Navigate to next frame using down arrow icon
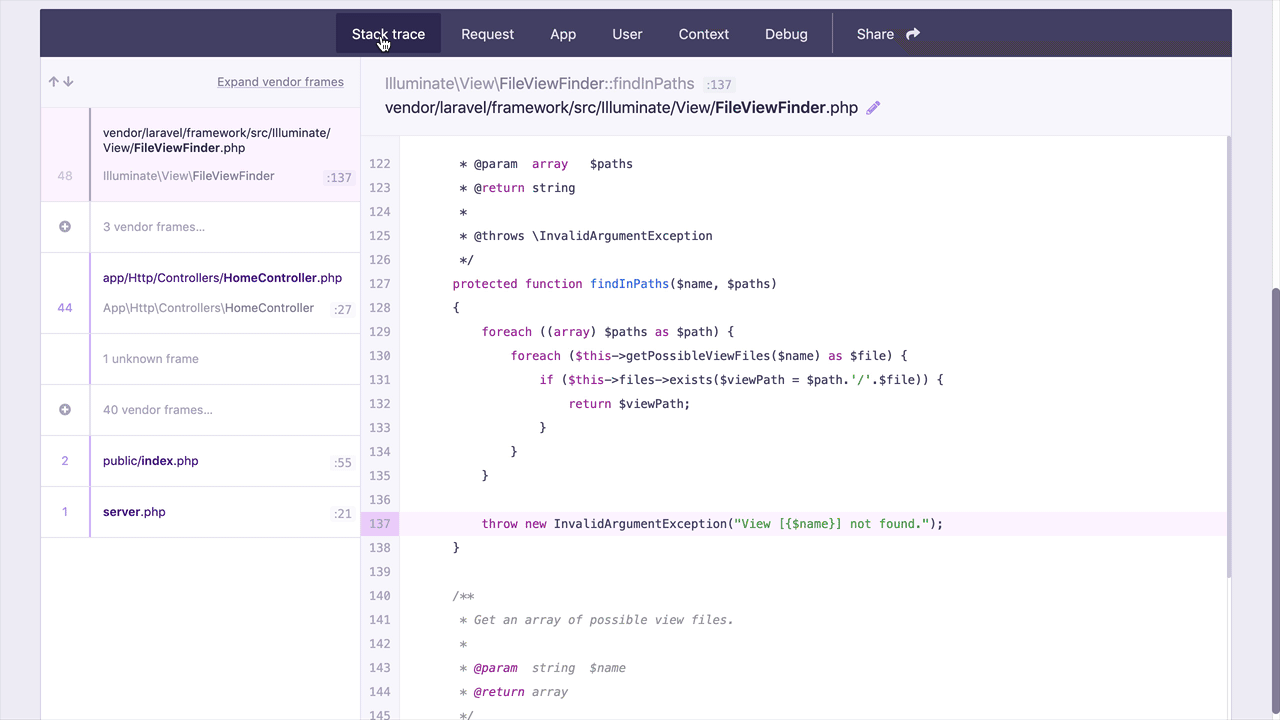 67,81
